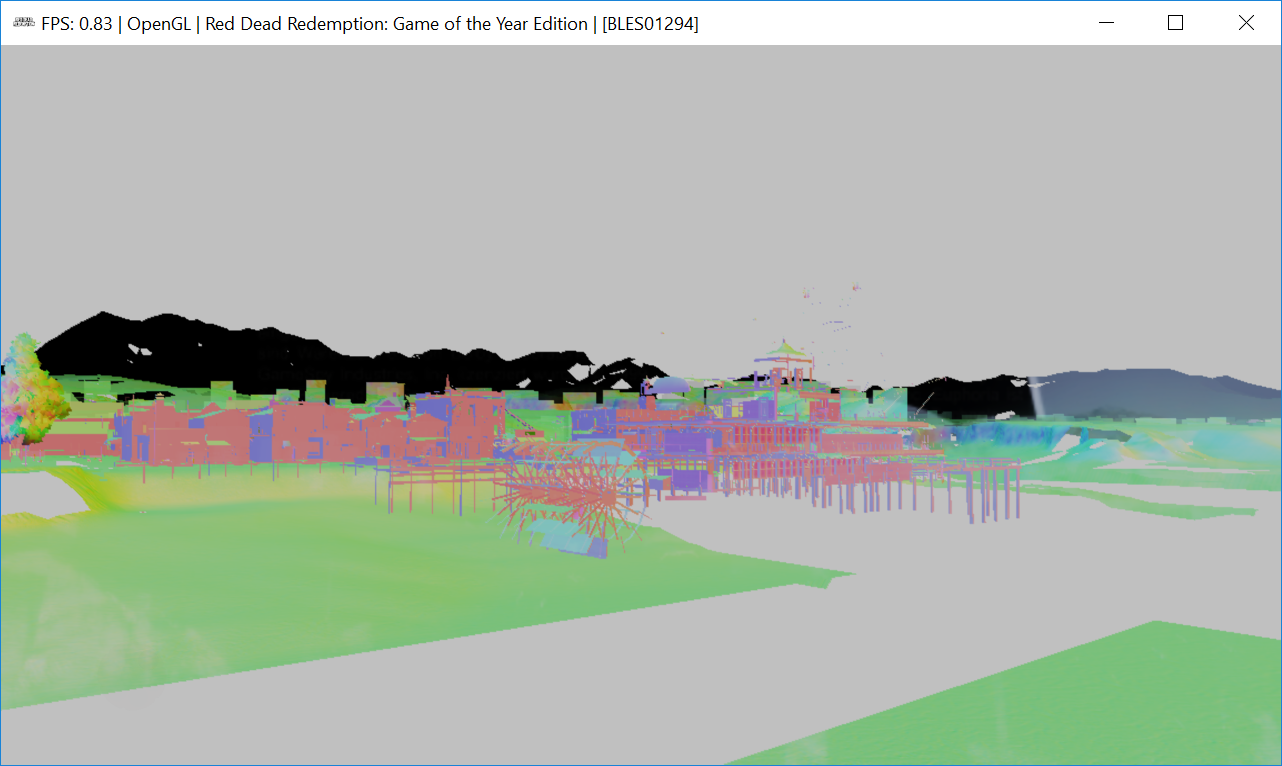The width and height of the screenshot is (1282, 766).
Task: Click the [BLES01294] serial in title bar
Action: point(650,24)
